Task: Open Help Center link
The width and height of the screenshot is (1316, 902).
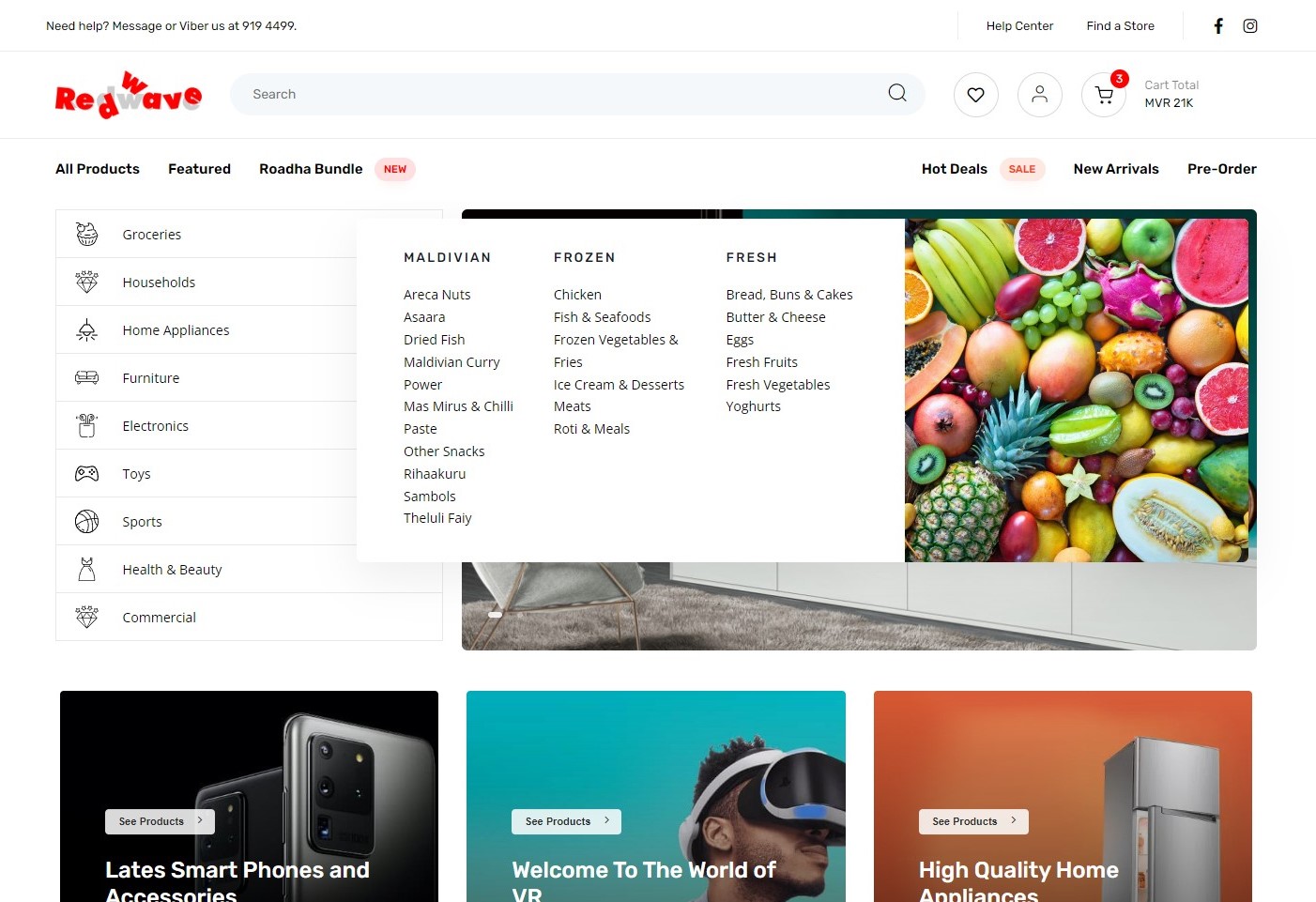Action: 1019,26
